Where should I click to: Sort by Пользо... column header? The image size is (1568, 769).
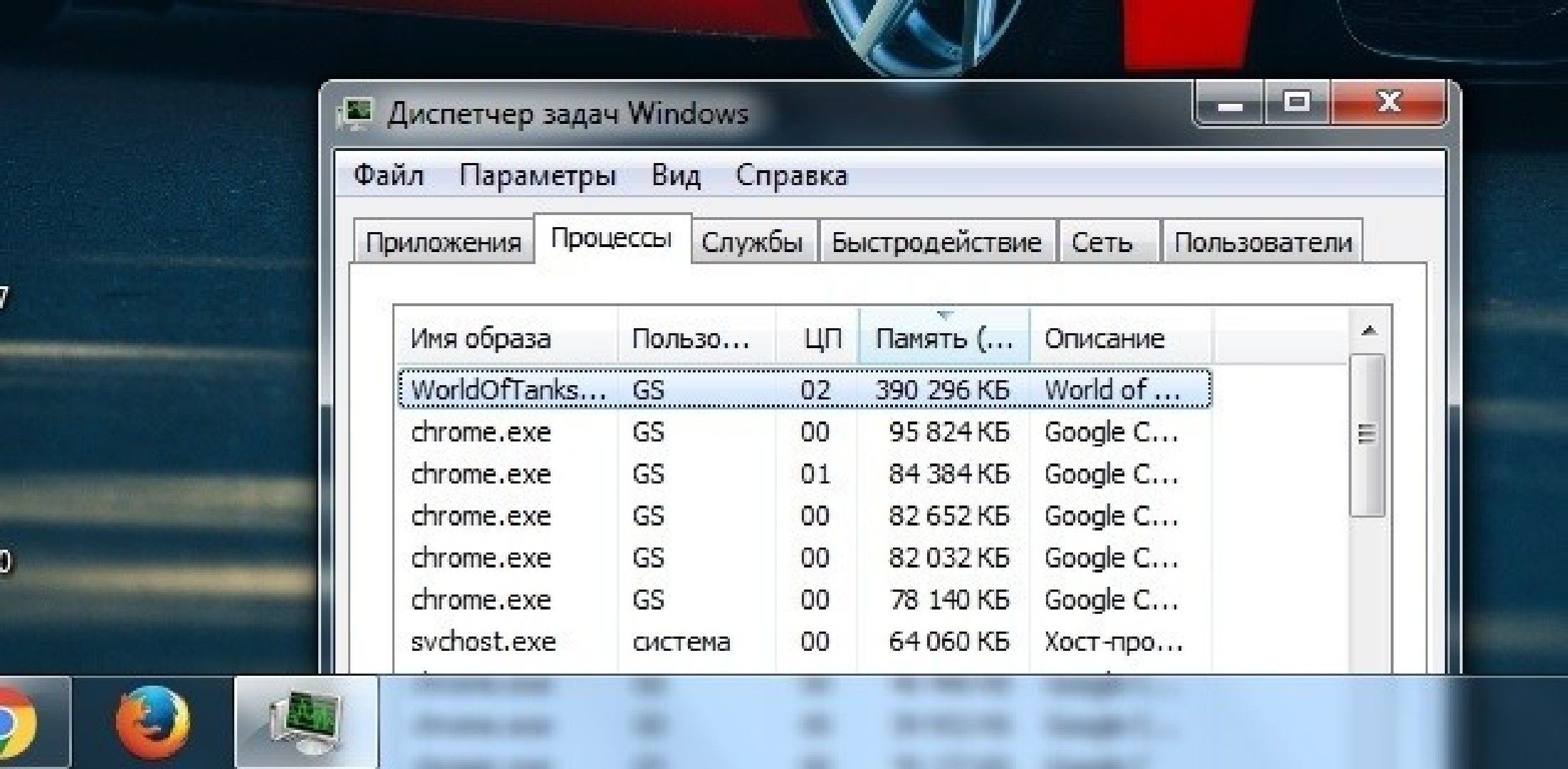(696, 338)
